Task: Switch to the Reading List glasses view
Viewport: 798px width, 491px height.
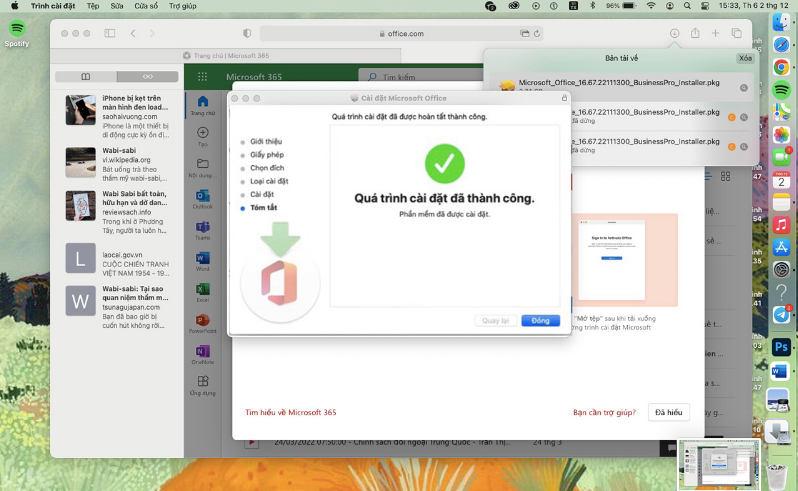Action: pyautogui.click(x=148, y=77)
